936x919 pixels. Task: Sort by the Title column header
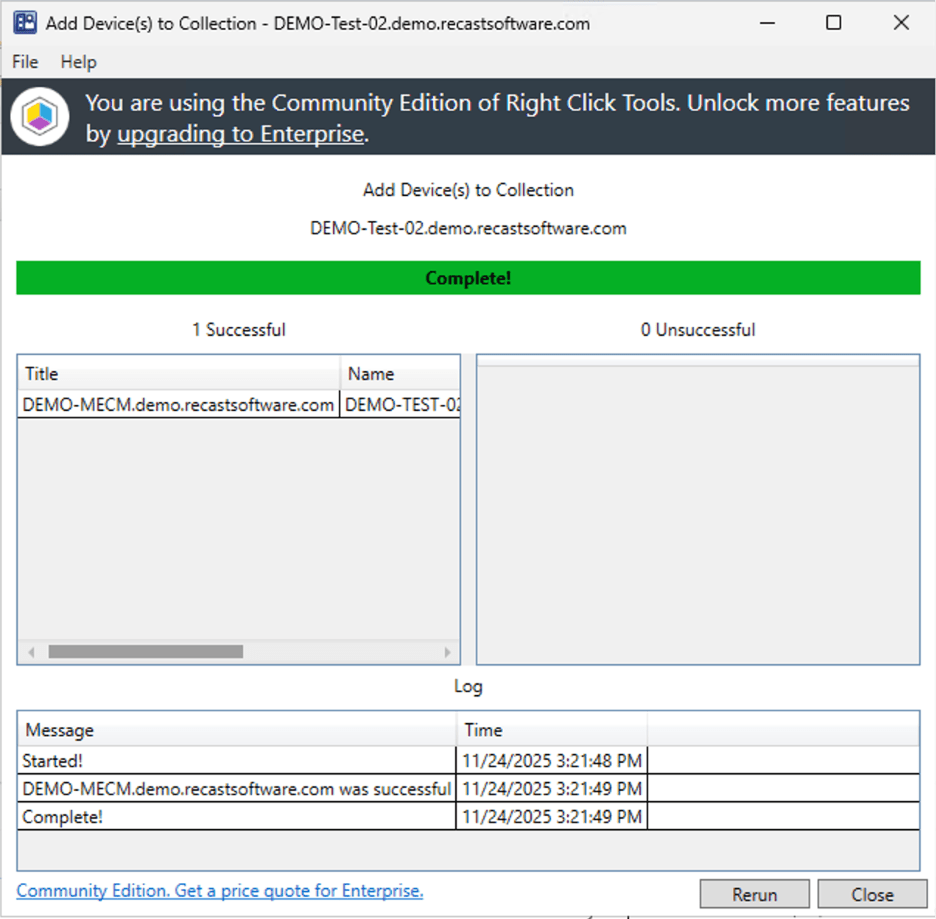pos(178,374)
